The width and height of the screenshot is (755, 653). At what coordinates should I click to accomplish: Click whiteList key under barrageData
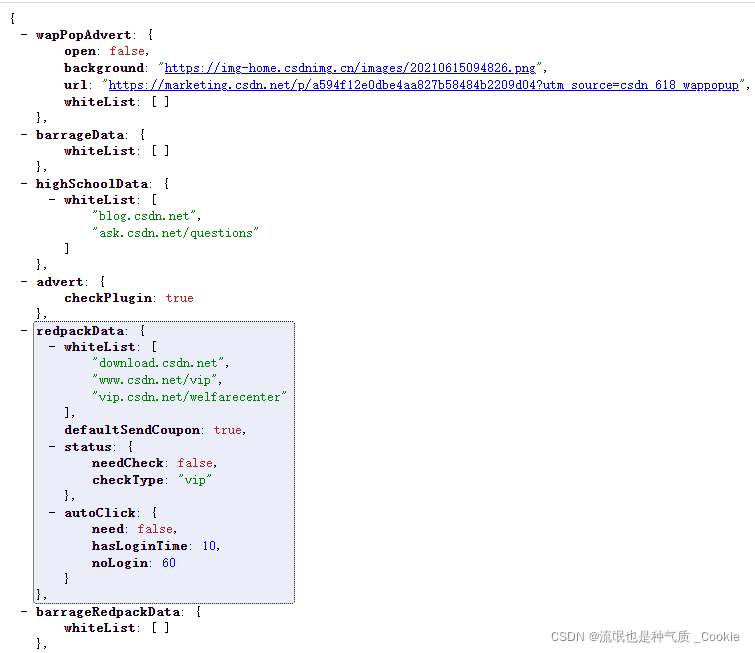99,151
